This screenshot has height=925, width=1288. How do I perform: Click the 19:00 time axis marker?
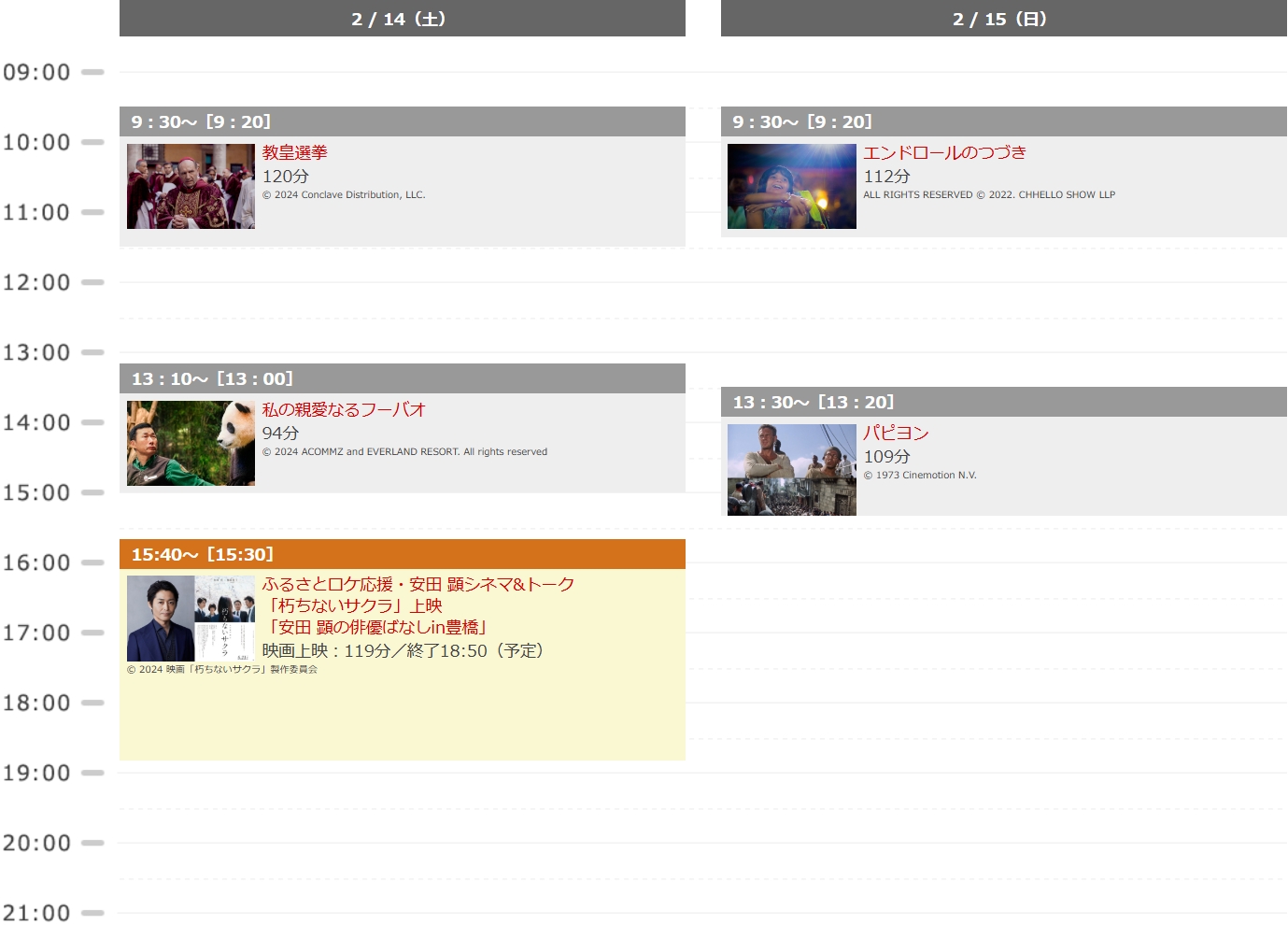click(x=37, y=773)
